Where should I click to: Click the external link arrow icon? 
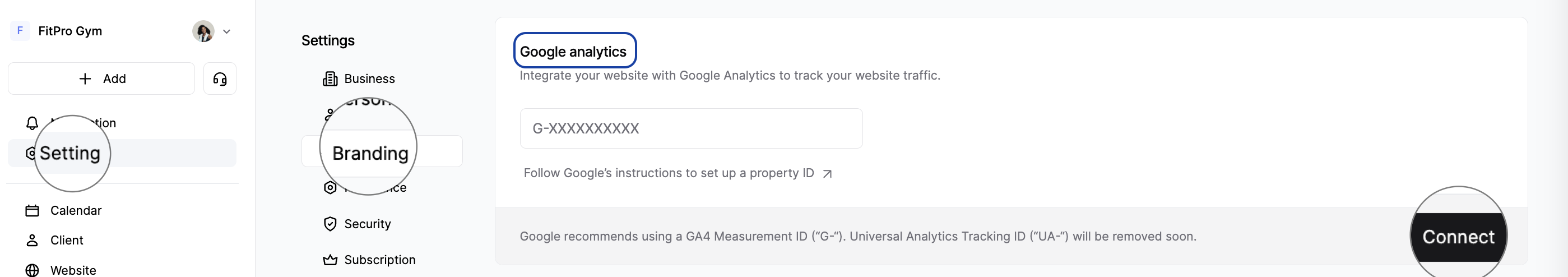(x=827, y=174)
